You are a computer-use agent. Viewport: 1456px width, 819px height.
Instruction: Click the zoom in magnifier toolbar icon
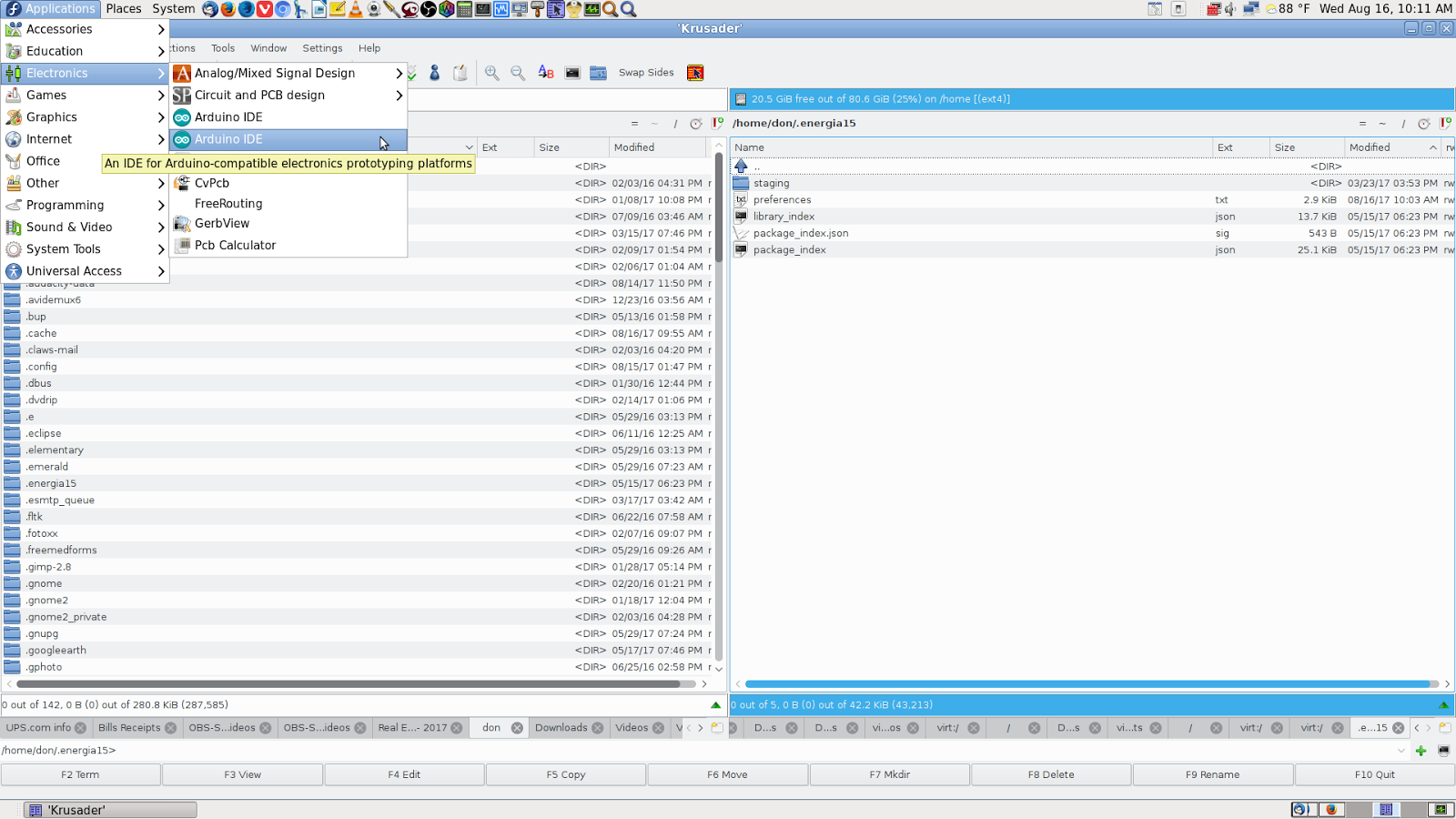[x=491, y=73]
